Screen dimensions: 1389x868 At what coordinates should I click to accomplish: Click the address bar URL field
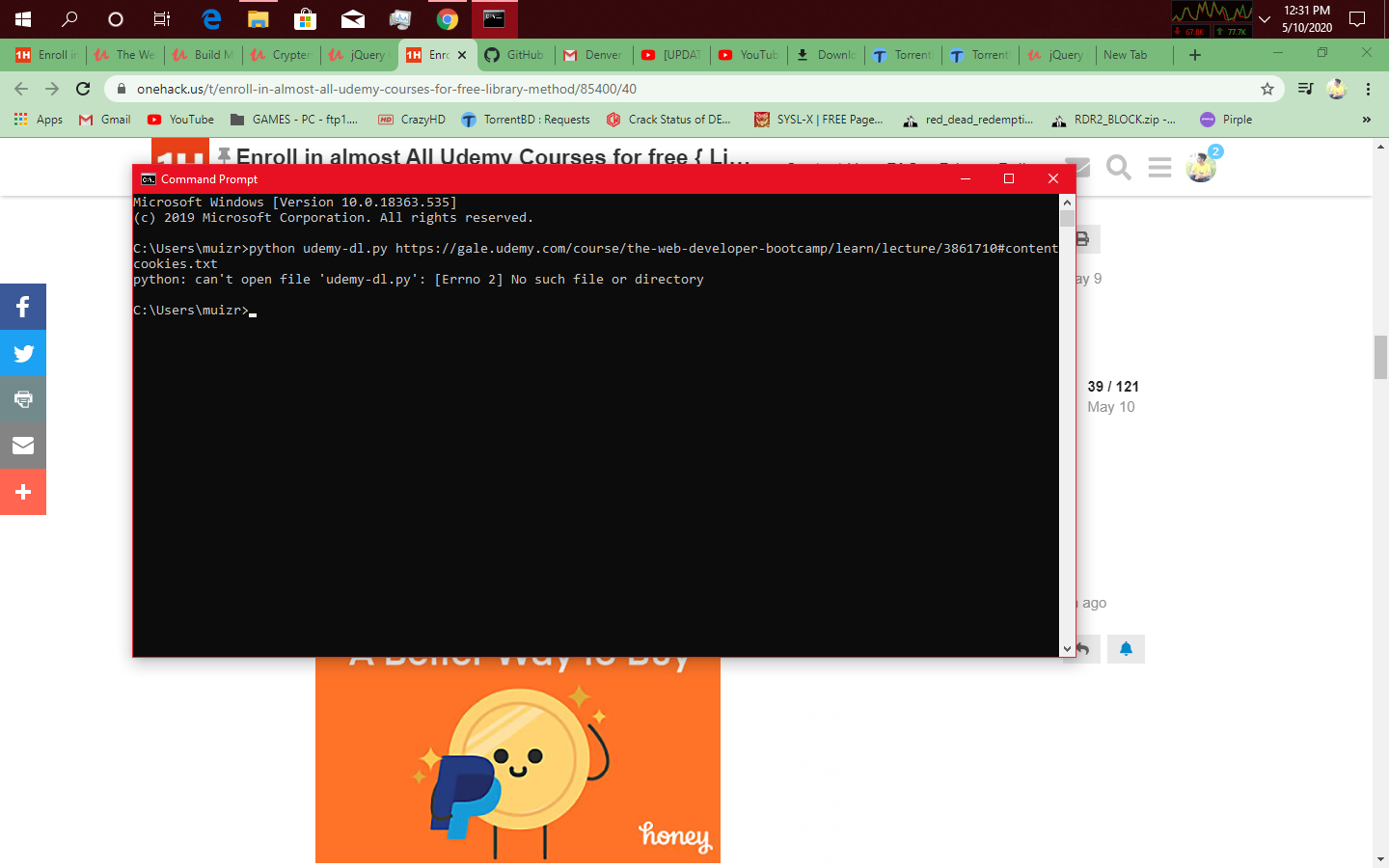675,89
